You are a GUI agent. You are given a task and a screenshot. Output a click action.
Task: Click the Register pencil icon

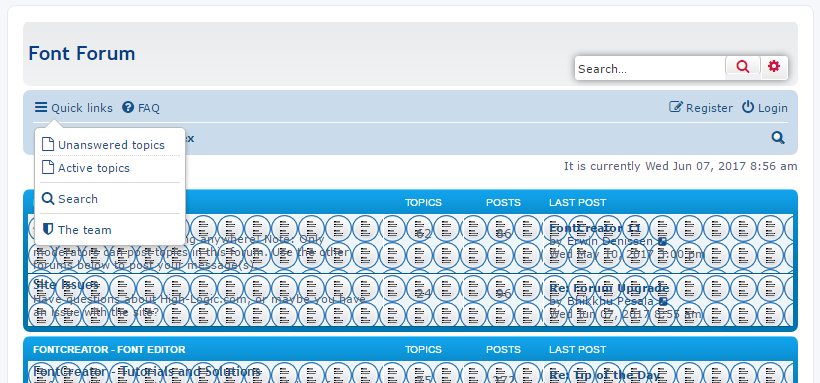coord(676,107)
